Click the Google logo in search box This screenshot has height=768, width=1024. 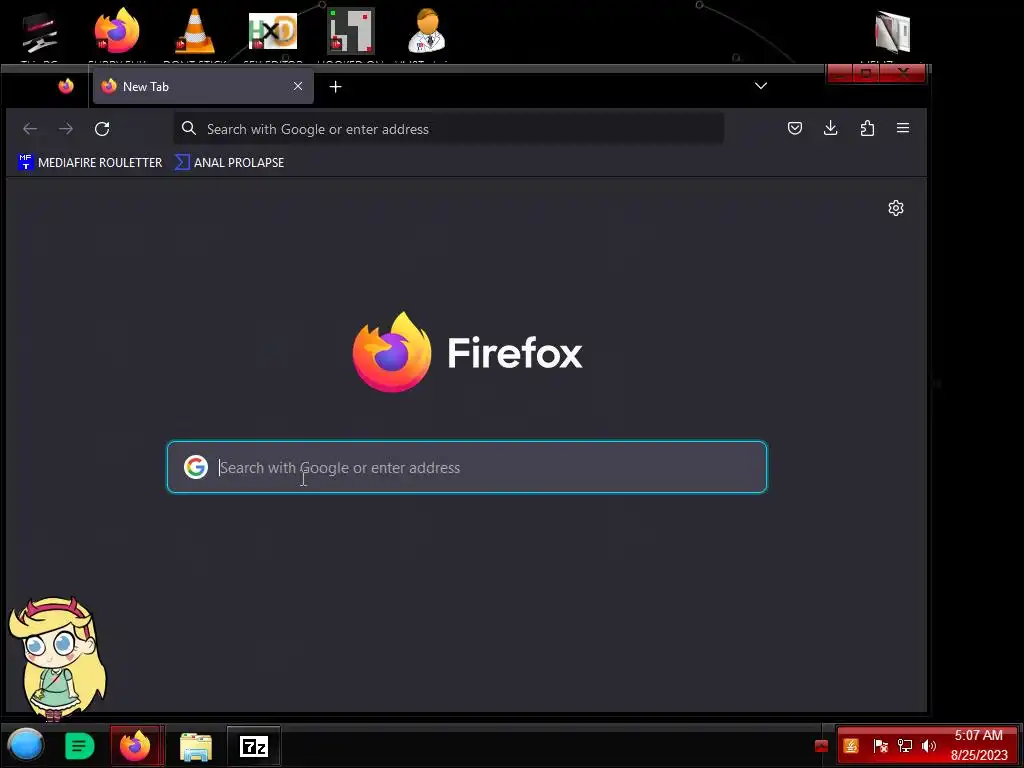coord(196,467)
